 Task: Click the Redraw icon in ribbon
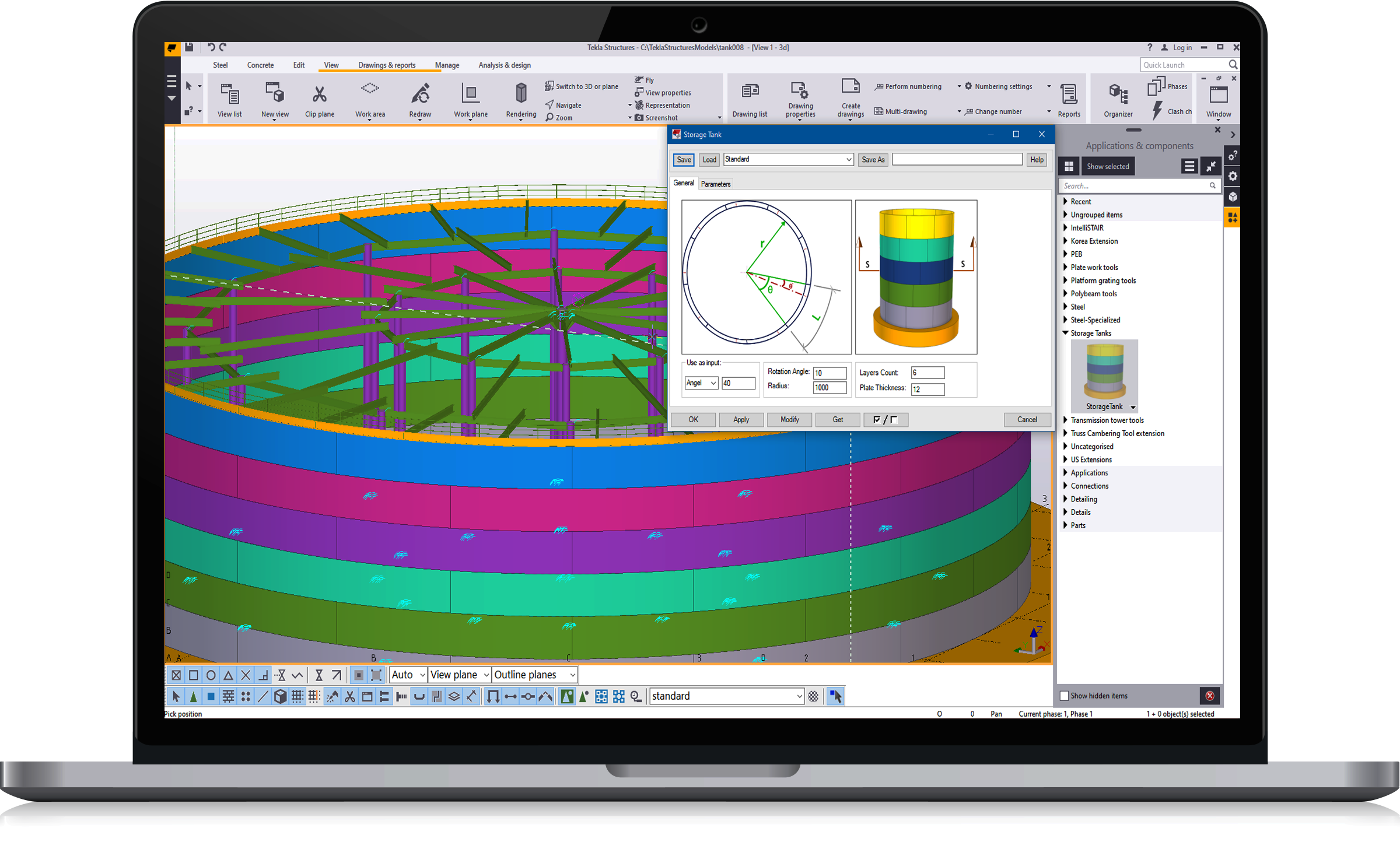tap(420, 94)
